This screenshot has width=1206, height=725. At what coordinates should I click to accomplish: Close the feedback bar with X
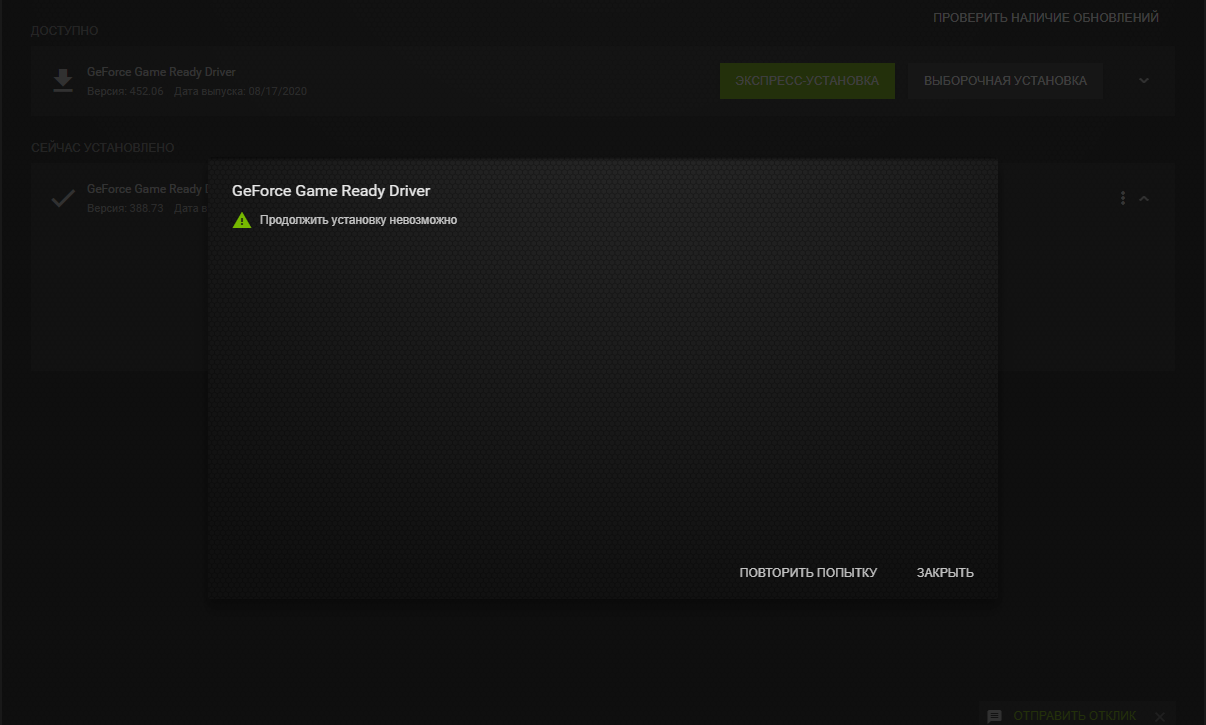pos(1160,716)
